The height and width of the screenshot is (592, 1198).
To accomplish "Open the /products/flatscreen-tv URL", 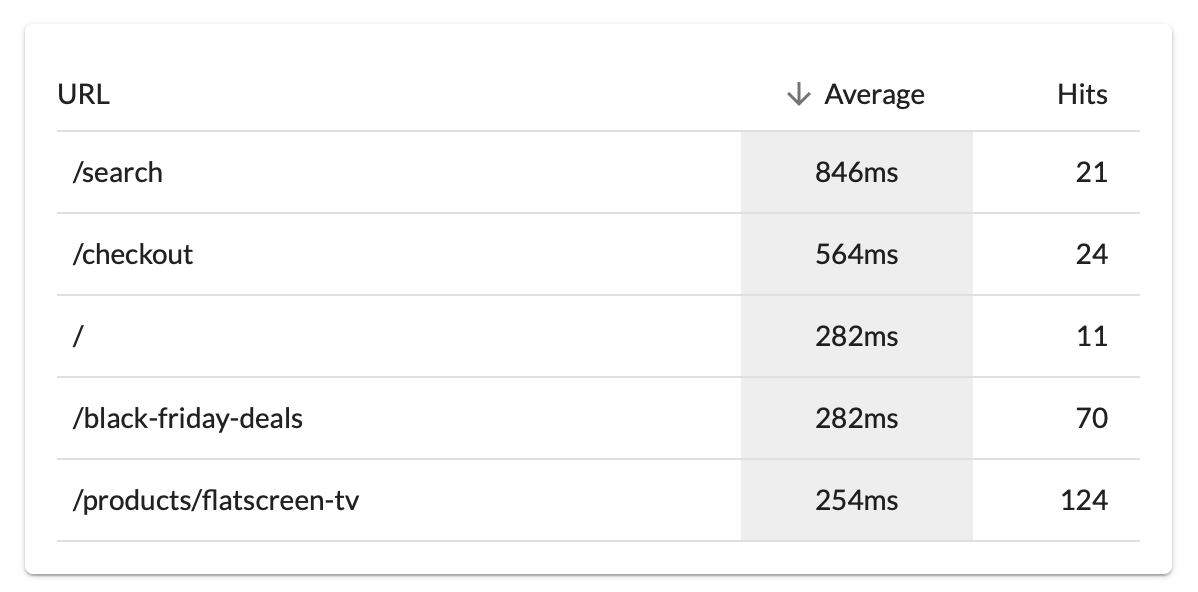I will (215, 500).
